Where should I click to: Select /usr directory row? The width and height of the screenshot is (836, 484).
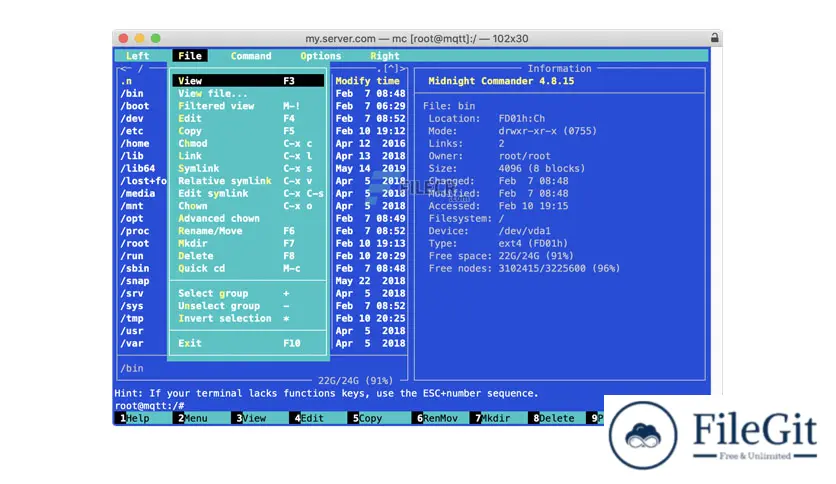pyautogui.click(x=132, y=331)
